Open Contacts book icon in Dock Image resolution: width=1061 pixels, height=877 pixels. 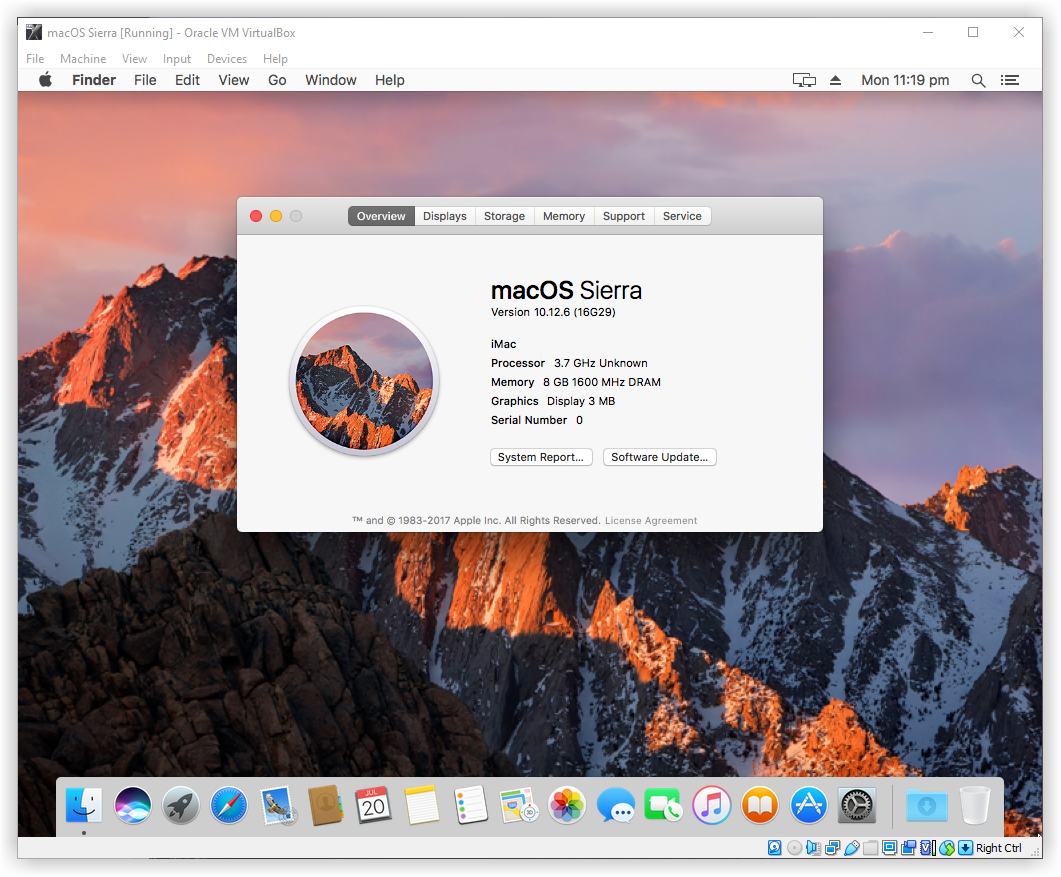pos(325,805)
